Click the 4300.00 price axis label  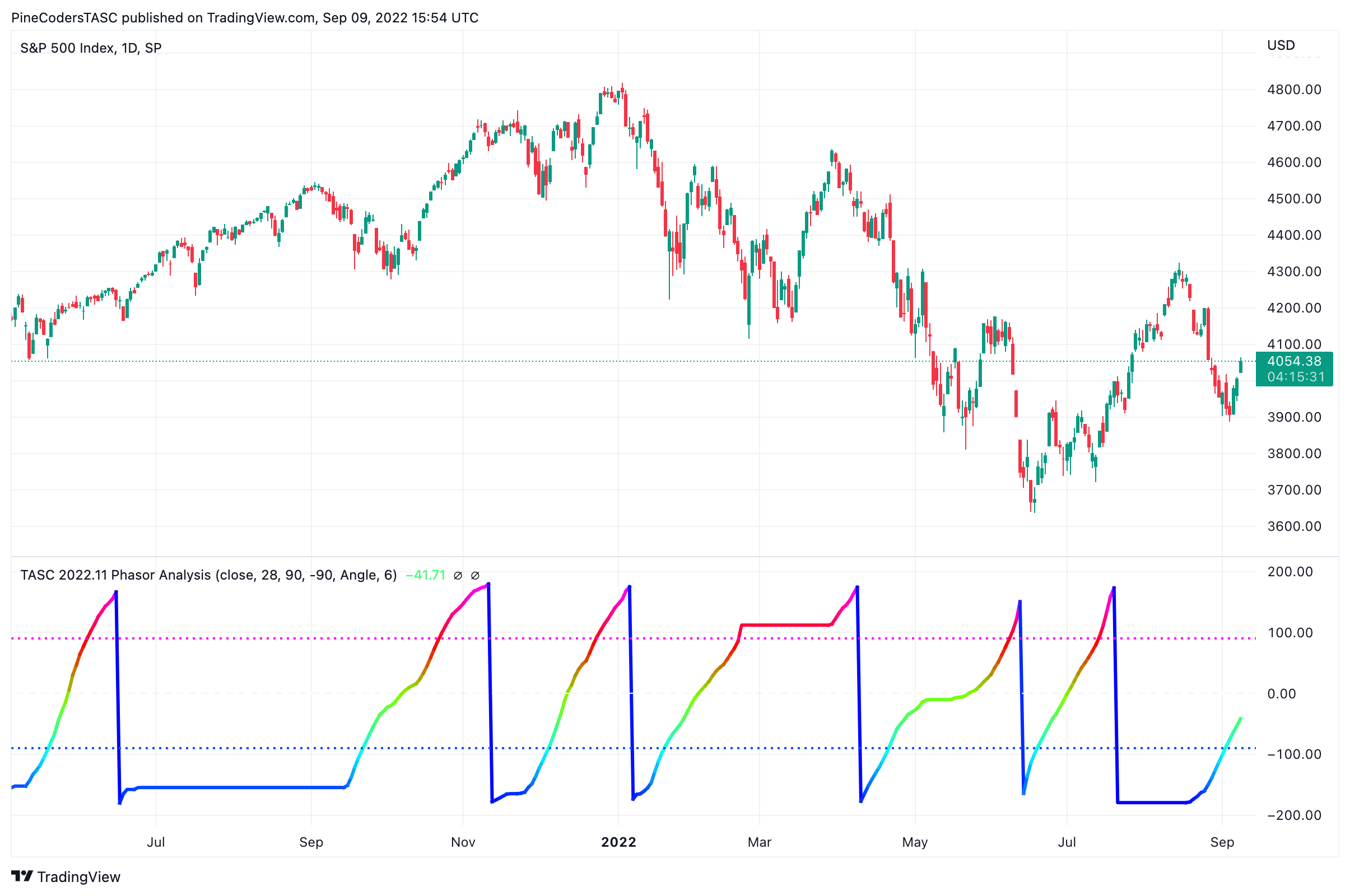pos(1294,272)
